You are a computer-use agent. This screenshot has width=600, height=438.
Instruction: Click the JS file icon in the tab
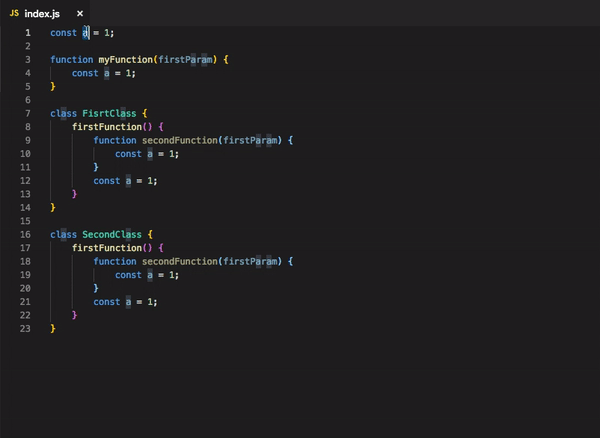(14, 11)
